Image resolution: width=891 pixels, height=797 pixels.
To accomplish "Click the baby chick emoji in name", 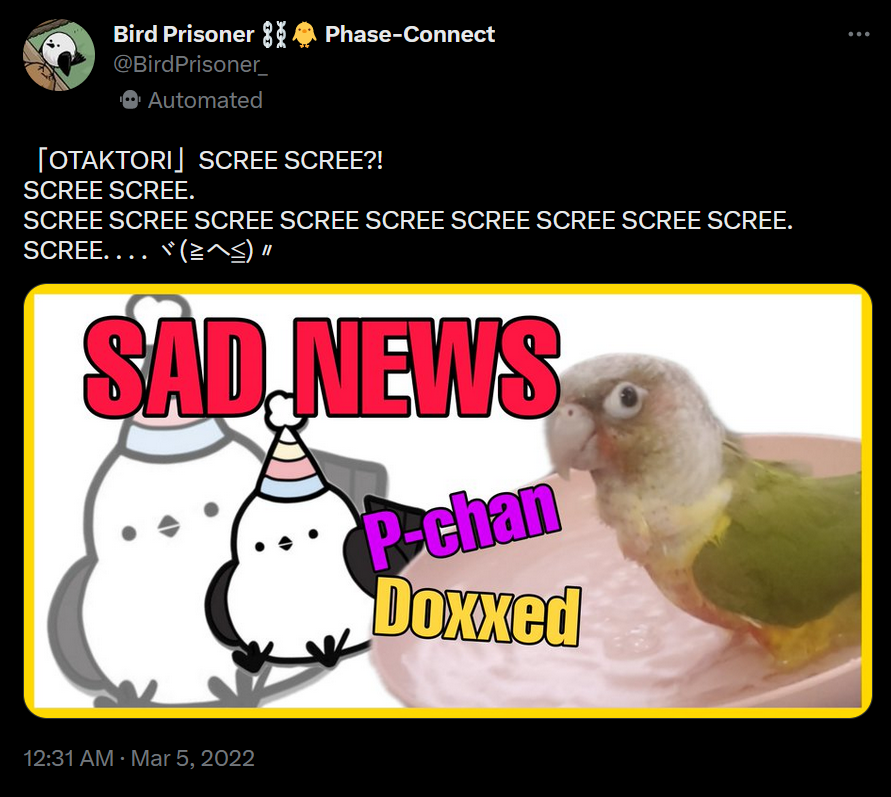I will pos(304,35).
